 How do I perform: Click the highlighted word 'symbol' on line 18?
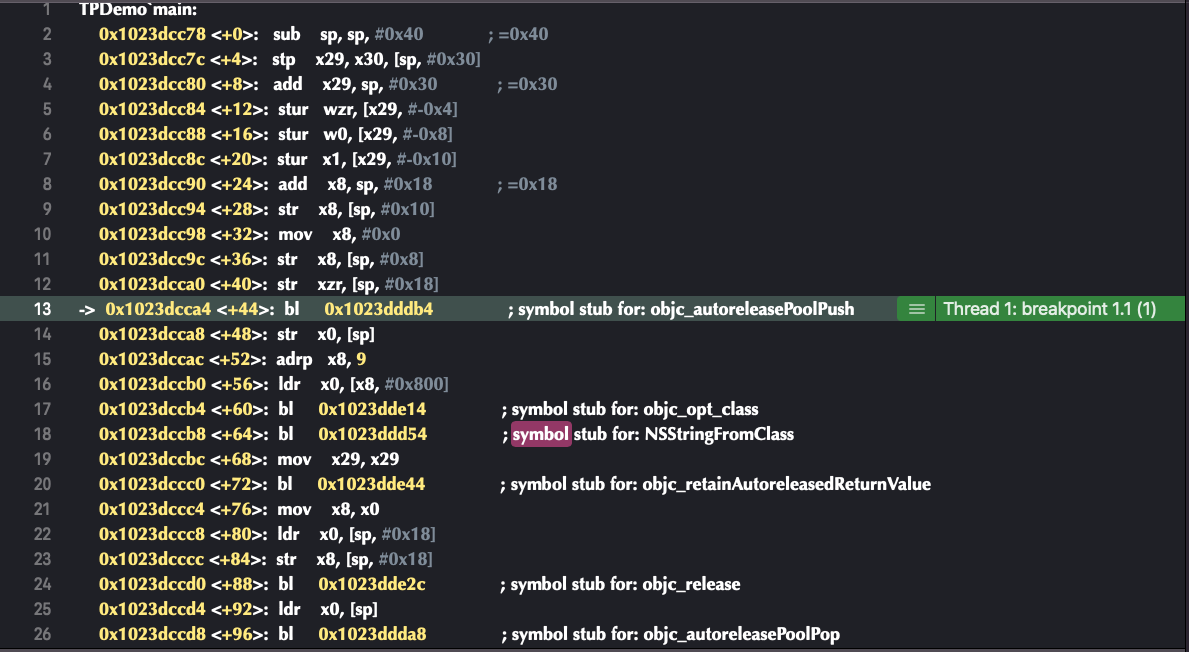coord(541,434)
